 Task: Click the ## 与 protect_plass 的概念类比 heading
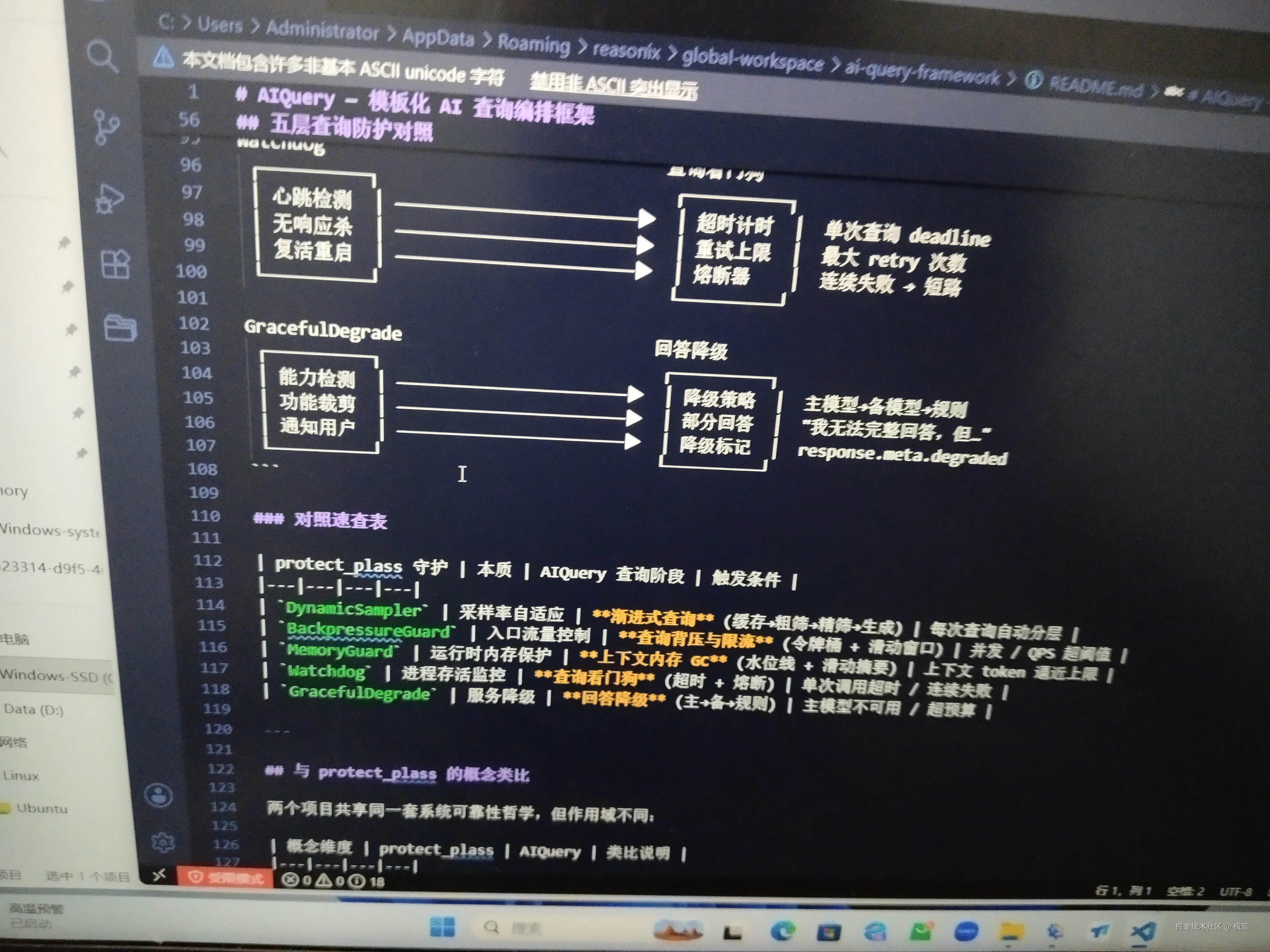(x=397, y=772)
